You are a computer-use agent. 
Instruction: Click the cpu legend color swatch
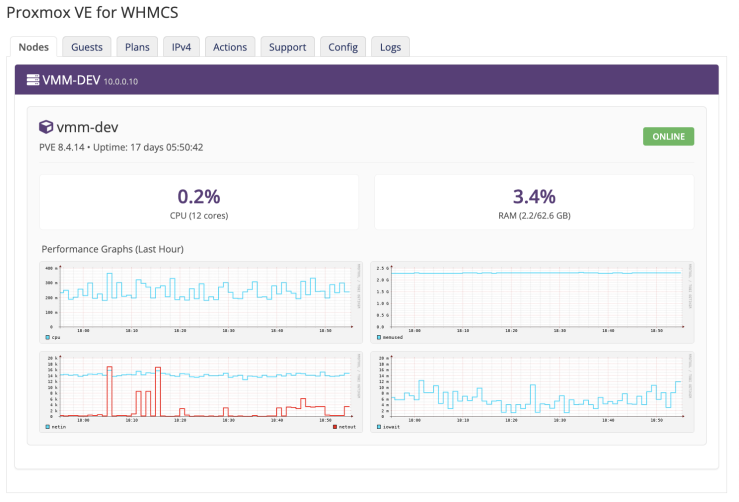47,338
